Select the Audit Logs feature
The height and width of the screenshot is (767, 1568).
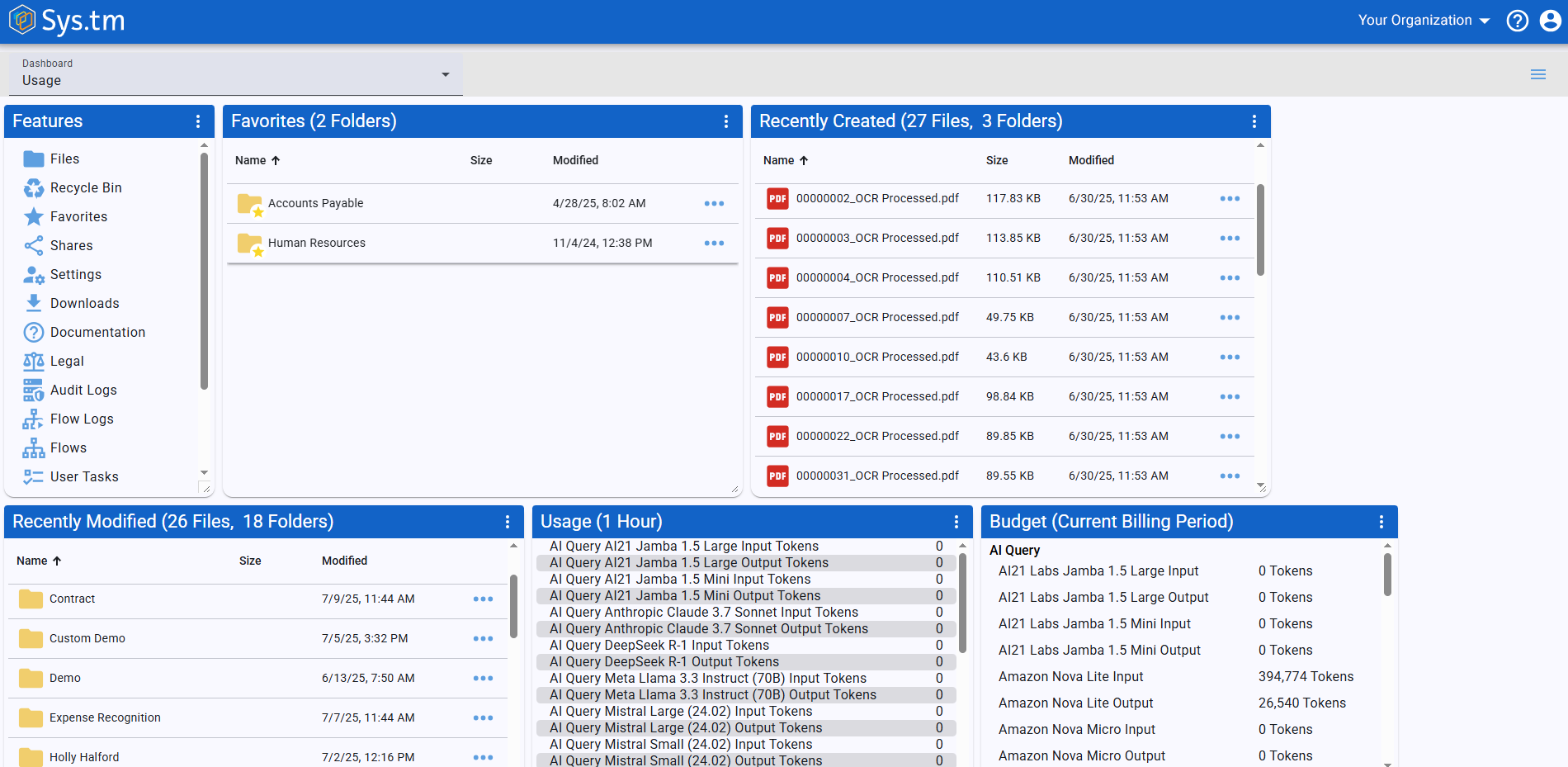pos(83,390)
